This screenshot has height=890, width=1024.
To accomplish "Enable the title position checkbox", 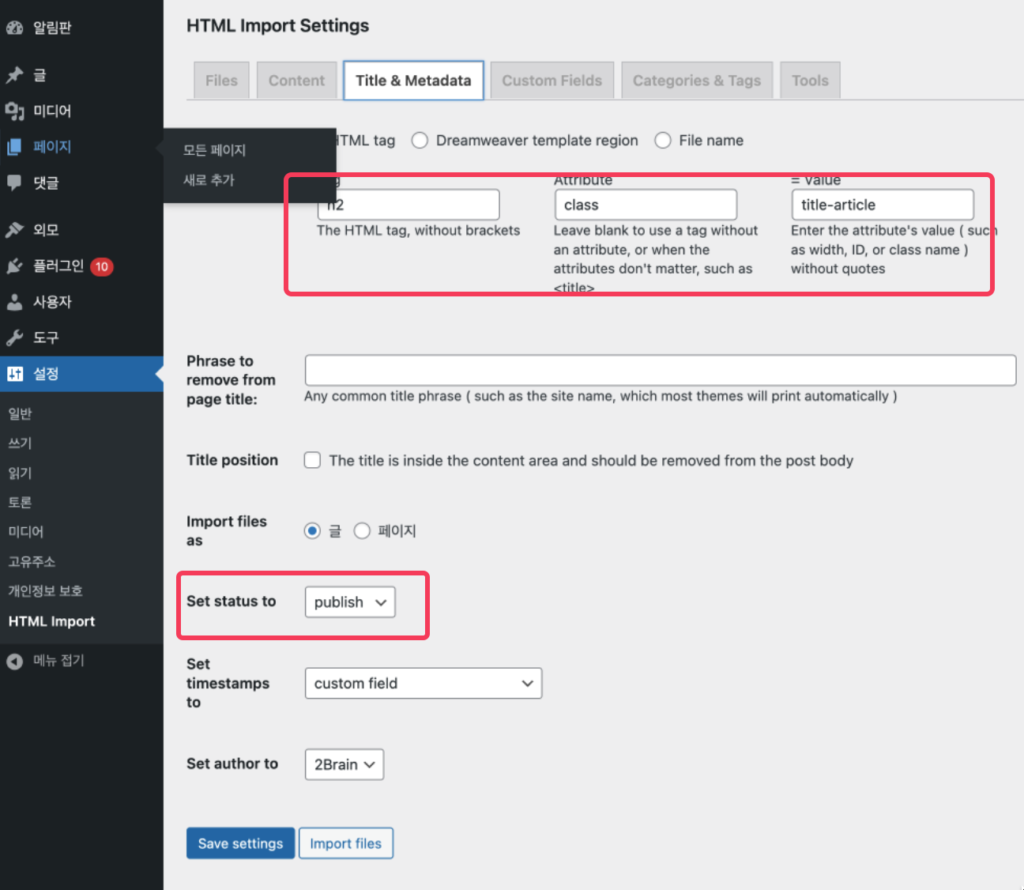I will 313,461.
